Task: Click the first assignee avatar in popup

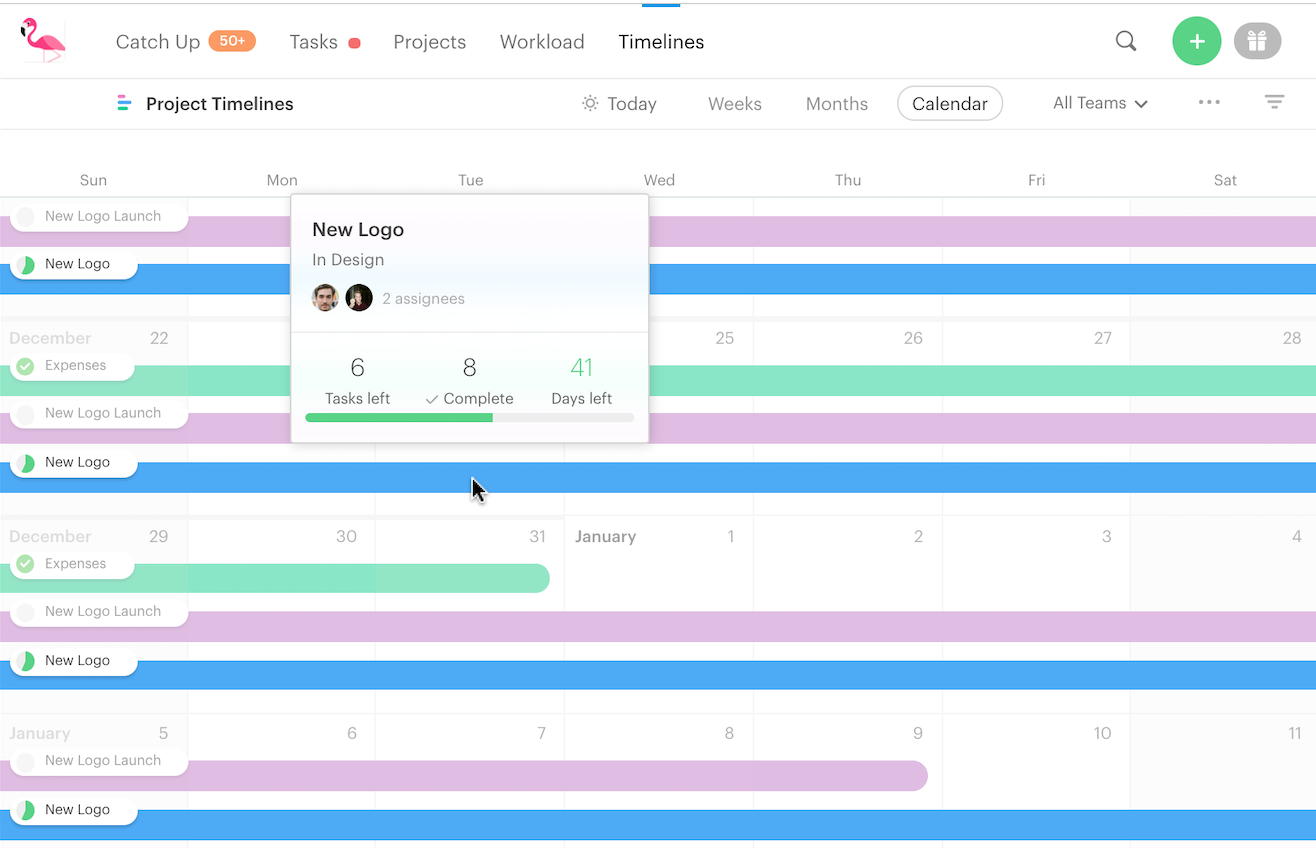Action: 325,298
